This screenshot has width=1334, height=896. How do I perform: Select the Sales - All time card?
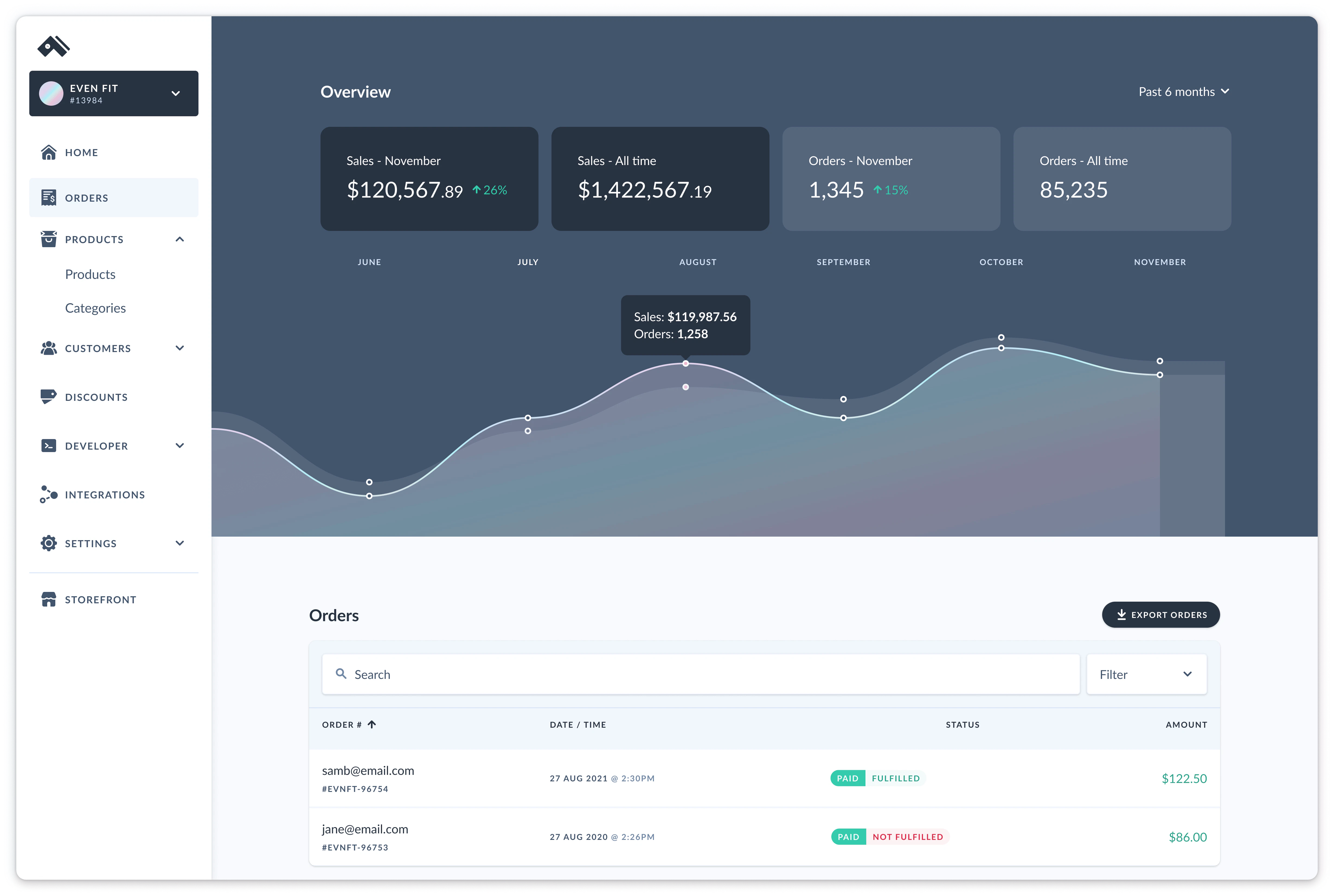click(660, 179)
